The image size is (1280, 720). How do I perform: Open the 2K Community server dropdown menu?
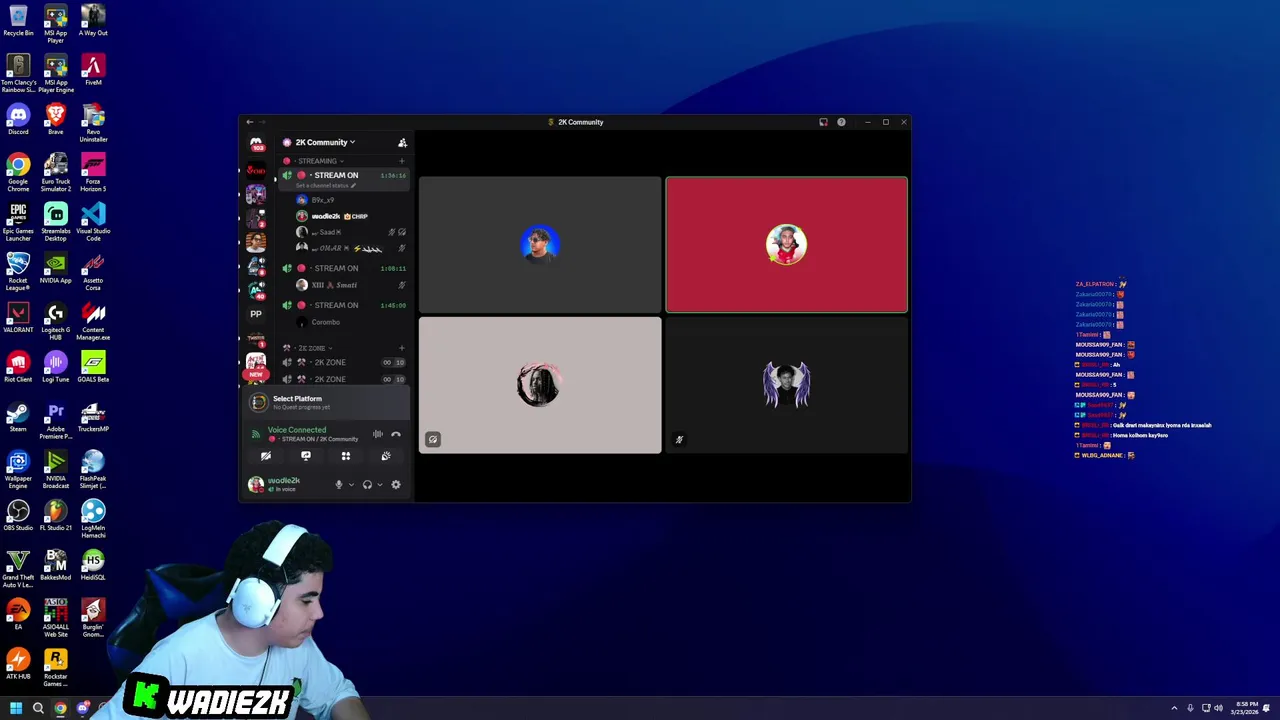[325, 142]
